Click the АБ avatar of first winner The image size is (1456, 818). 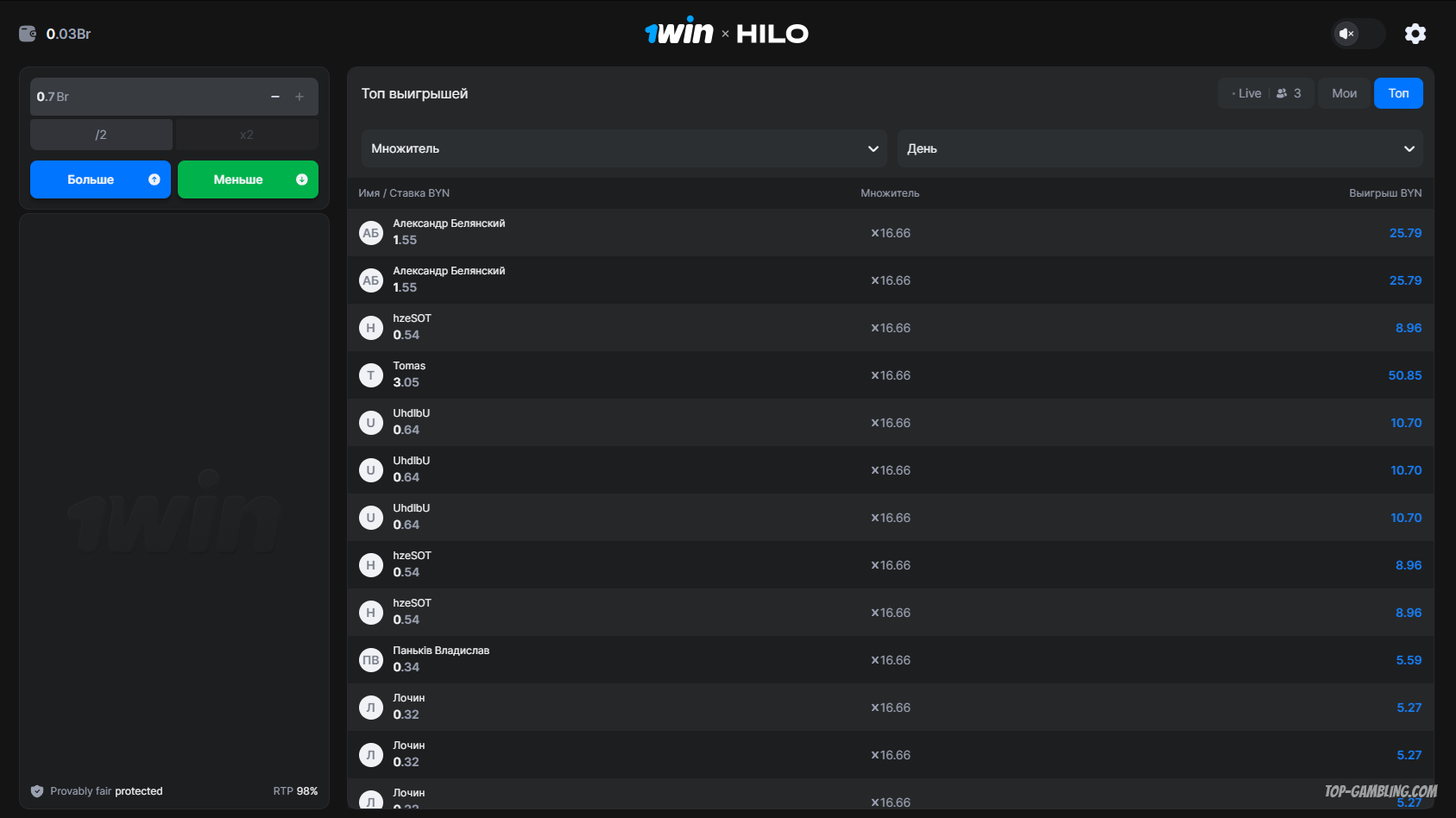tap(371, 233)
